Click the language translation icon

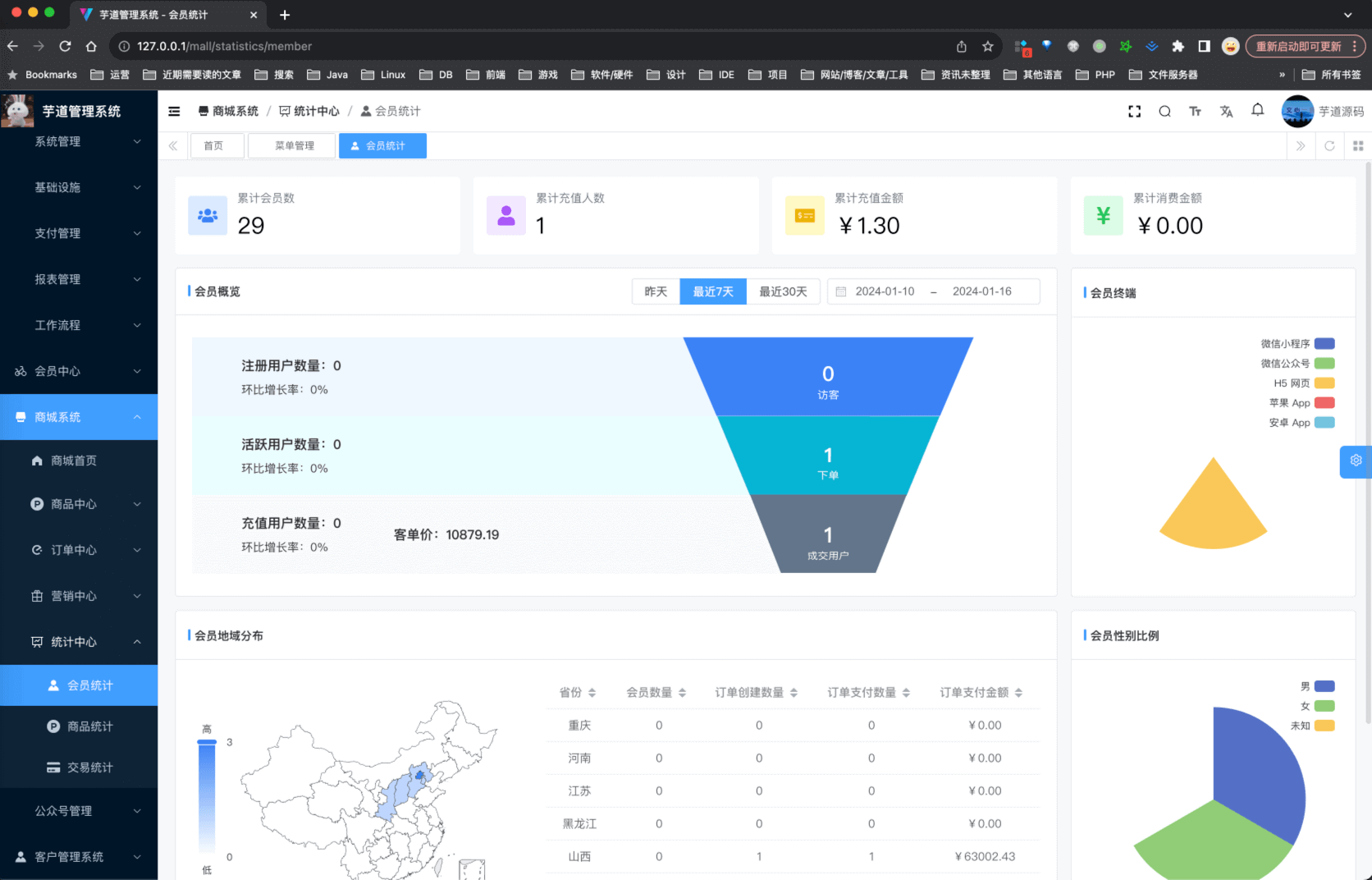[x=1226, y=112]
